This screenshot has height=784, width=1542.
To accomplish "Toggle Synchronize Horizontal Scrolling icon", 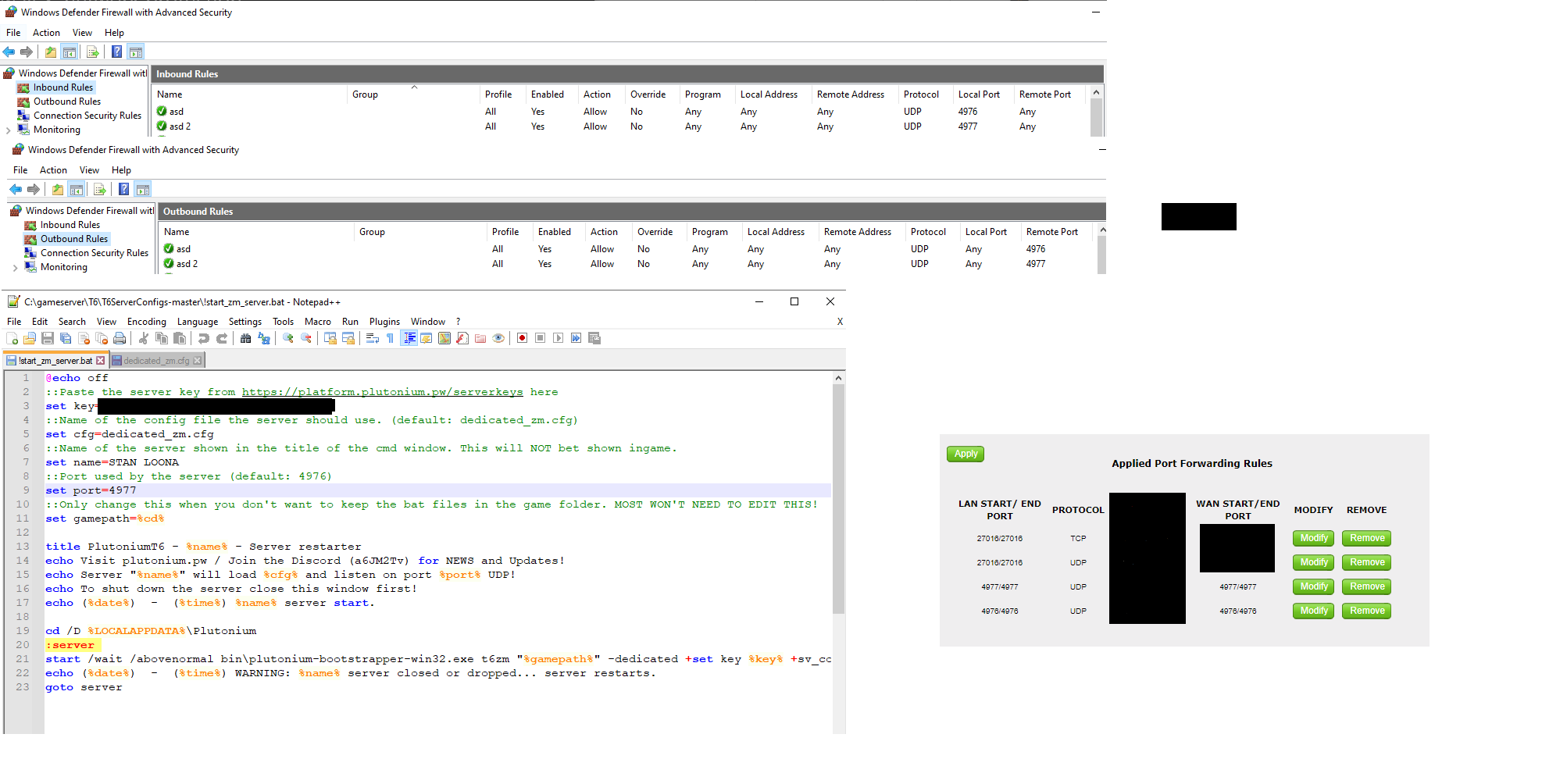I will (348, 338).
